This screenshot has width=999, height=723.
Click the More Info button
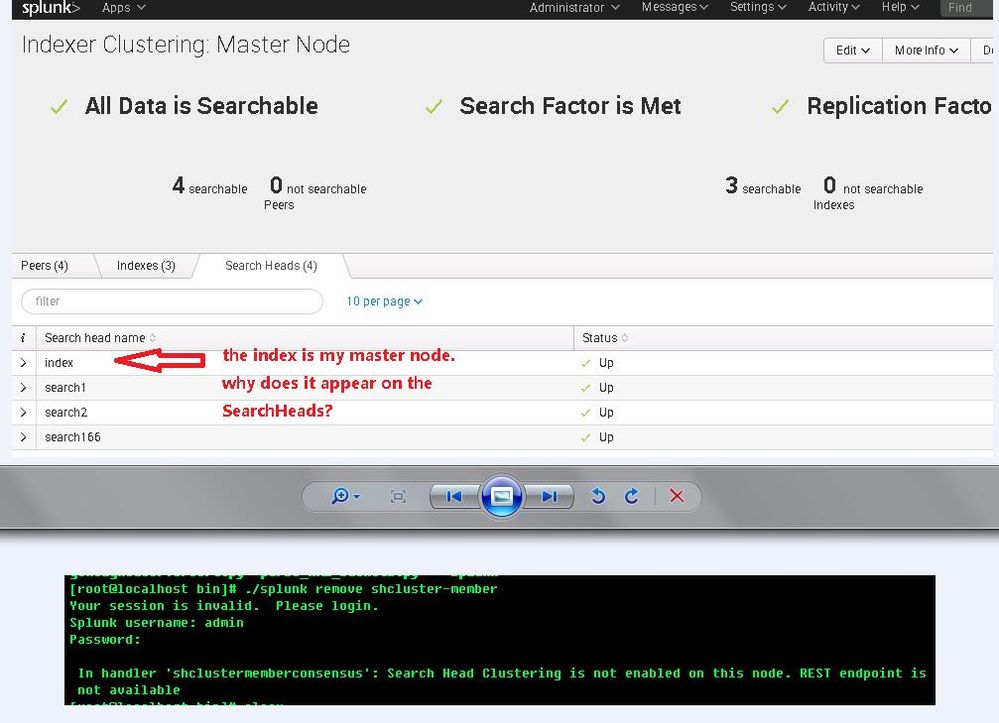tap(925, 50)
